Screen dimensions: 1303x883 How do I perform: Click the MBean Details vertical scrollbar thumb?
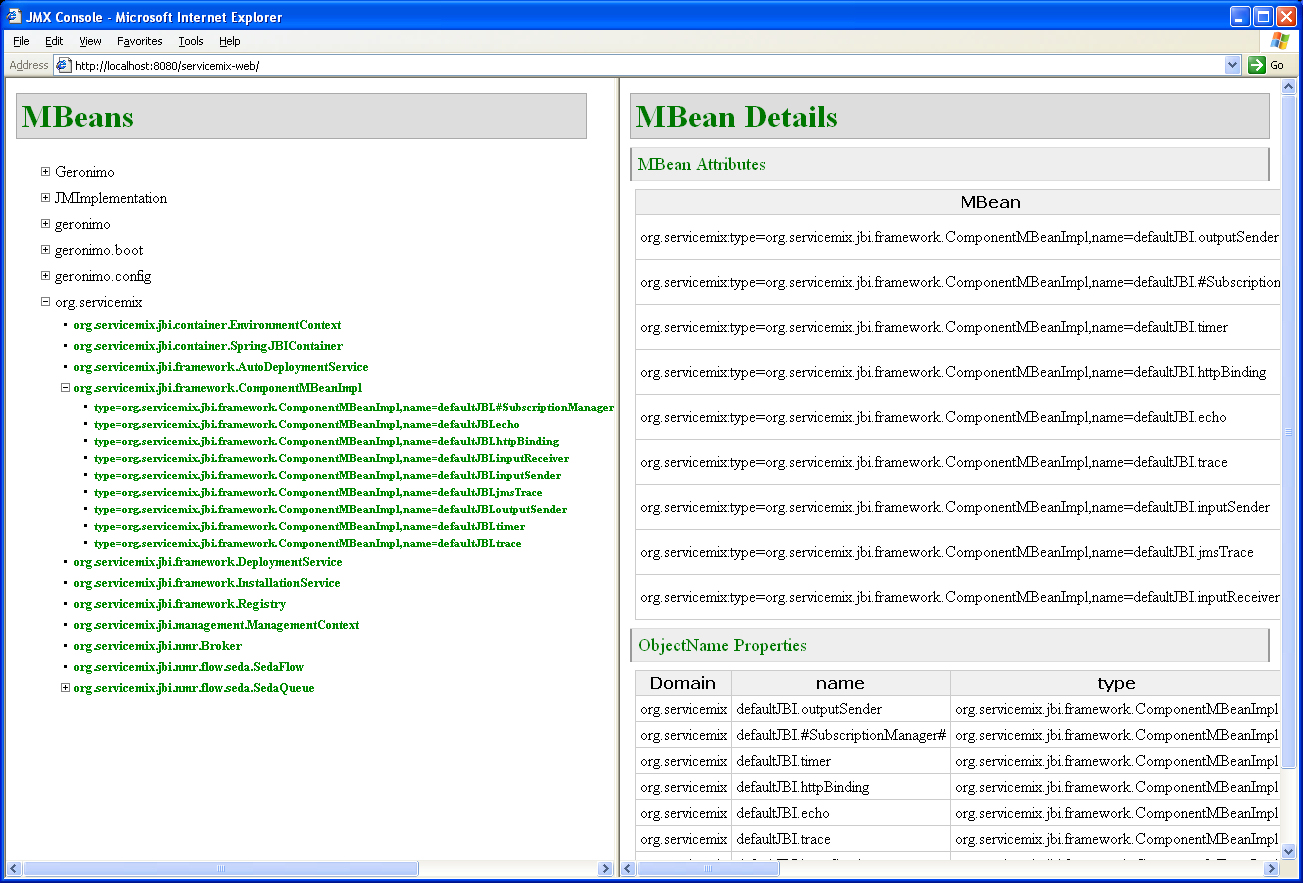[1290, 431]
